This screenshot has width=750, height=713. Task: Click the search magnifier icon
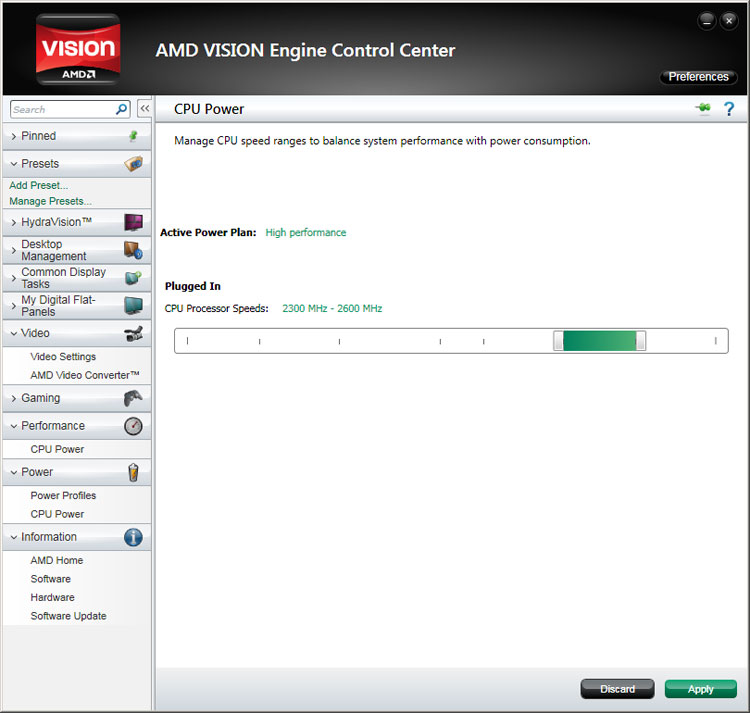(x=121, y=110)
